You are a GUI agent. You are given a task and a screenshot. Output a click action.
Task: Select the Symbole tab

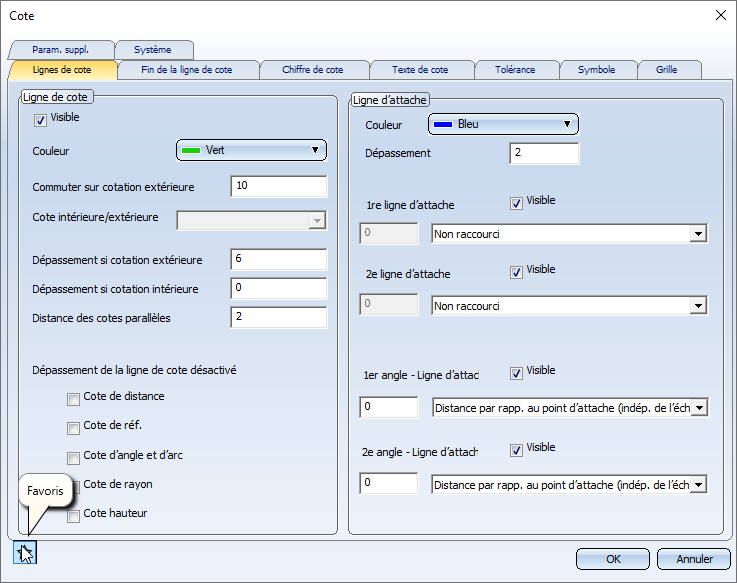pos(596,70)
